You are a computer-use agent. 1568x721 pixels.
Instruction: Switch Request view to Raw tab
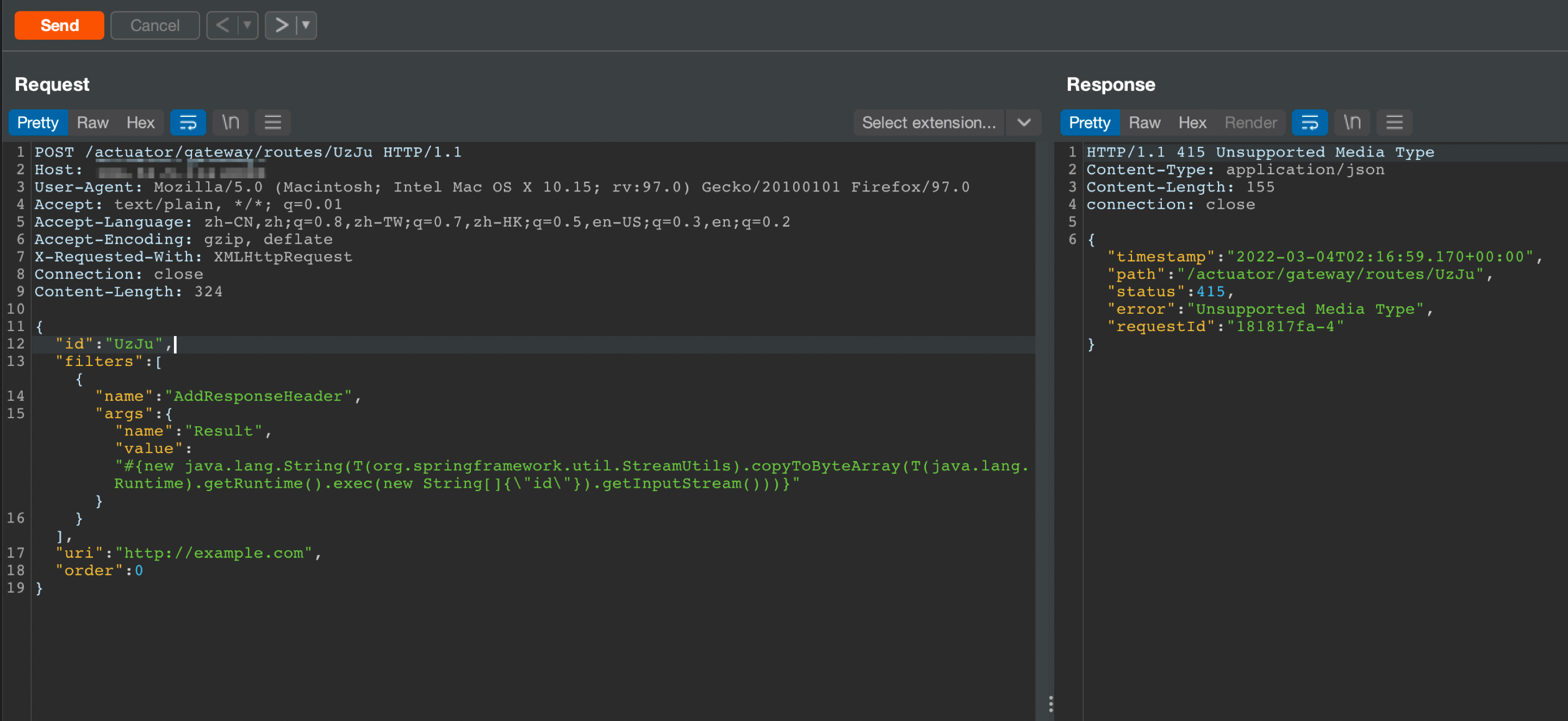[x=92, y=122]
